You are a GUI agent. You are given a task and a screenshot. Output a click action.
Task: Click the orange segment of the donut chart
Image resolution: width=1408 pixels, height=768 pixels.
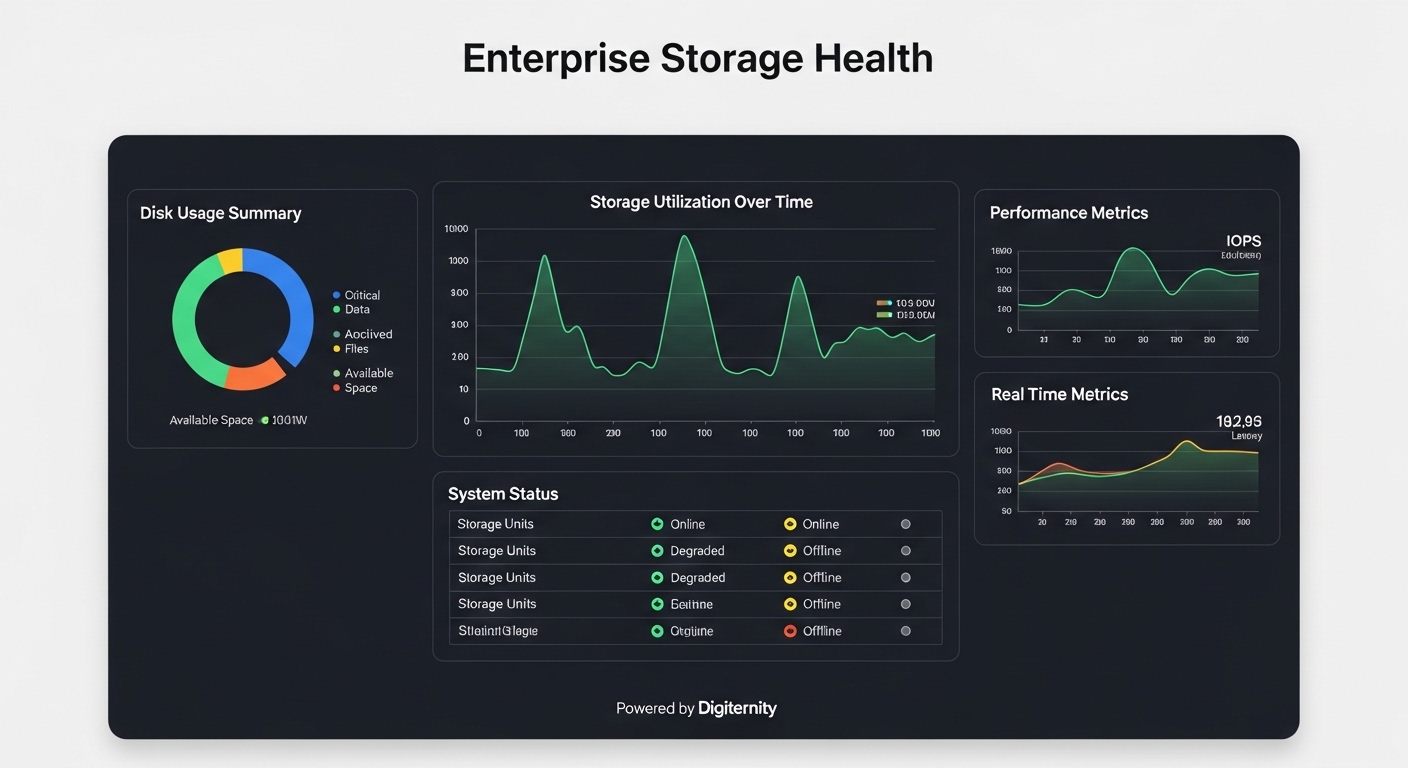coord(254,375)
